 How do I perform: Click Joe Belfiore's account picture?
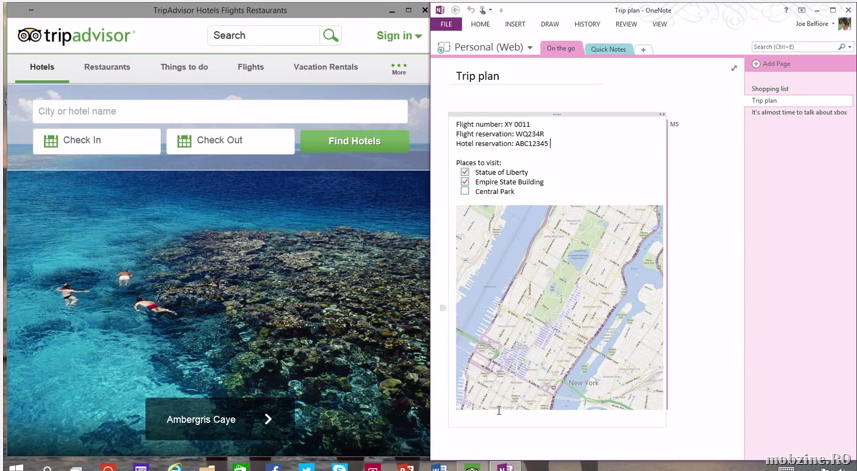[x=844, y=24]
